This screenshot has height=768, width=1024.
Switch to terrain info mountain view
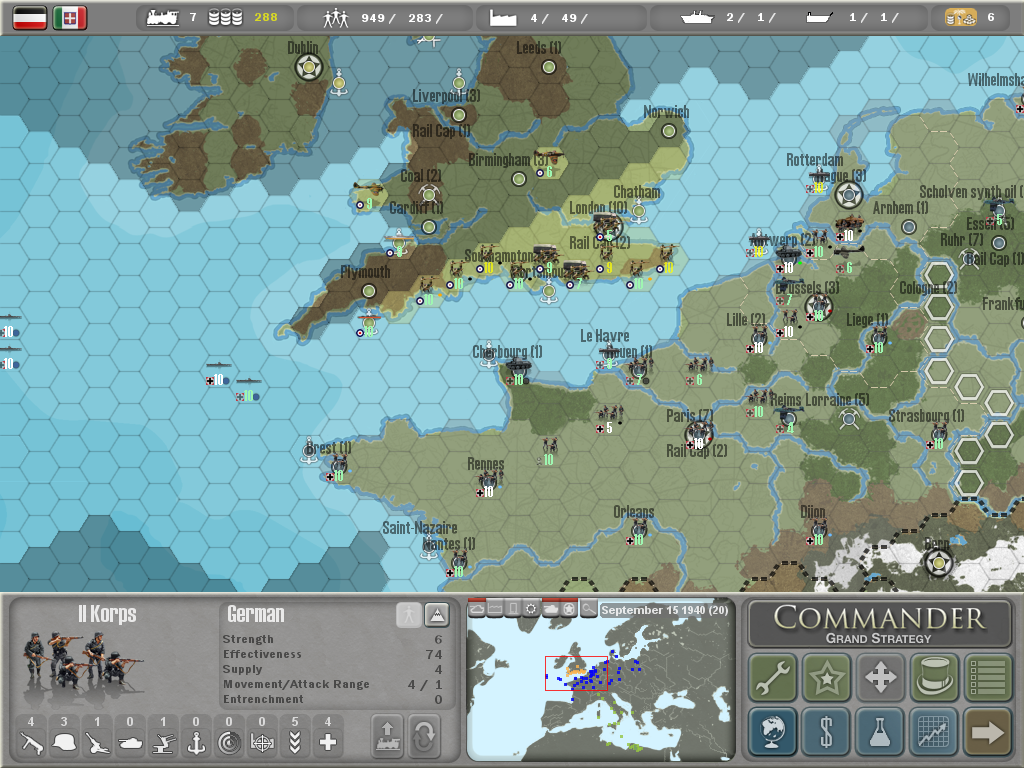click(x=436, y=615)
